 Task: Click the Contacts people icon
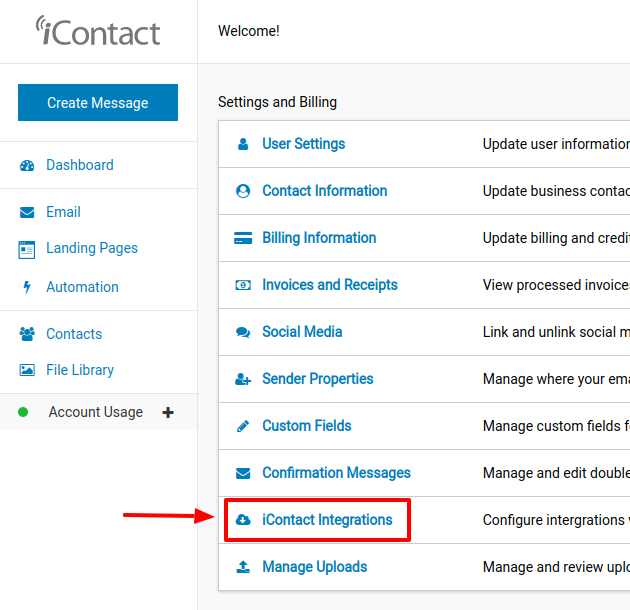tap(27, 334)
